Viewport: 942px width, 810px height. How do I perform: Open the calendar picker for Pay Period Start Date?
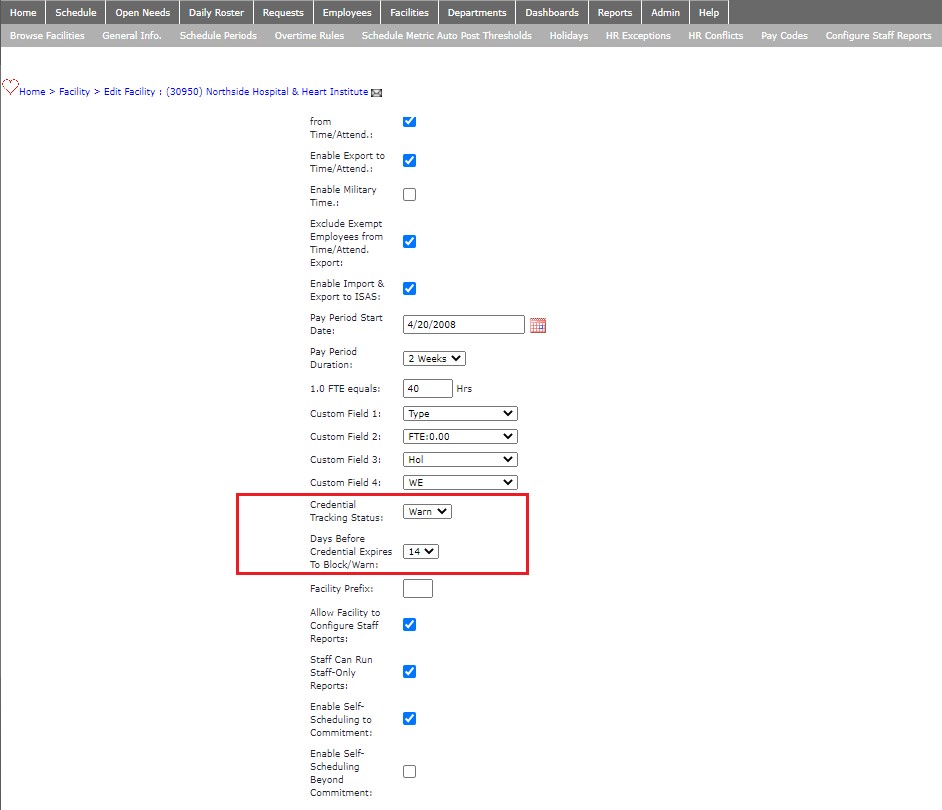(538, 324)
